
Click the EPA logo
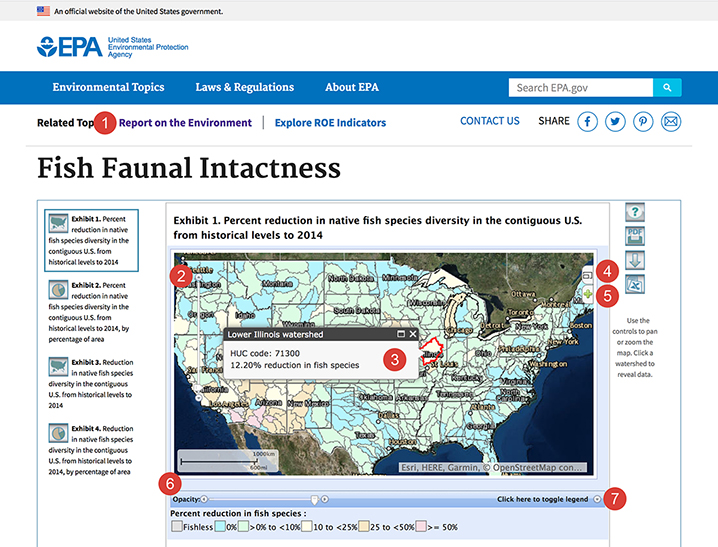(x=112, y=47)
